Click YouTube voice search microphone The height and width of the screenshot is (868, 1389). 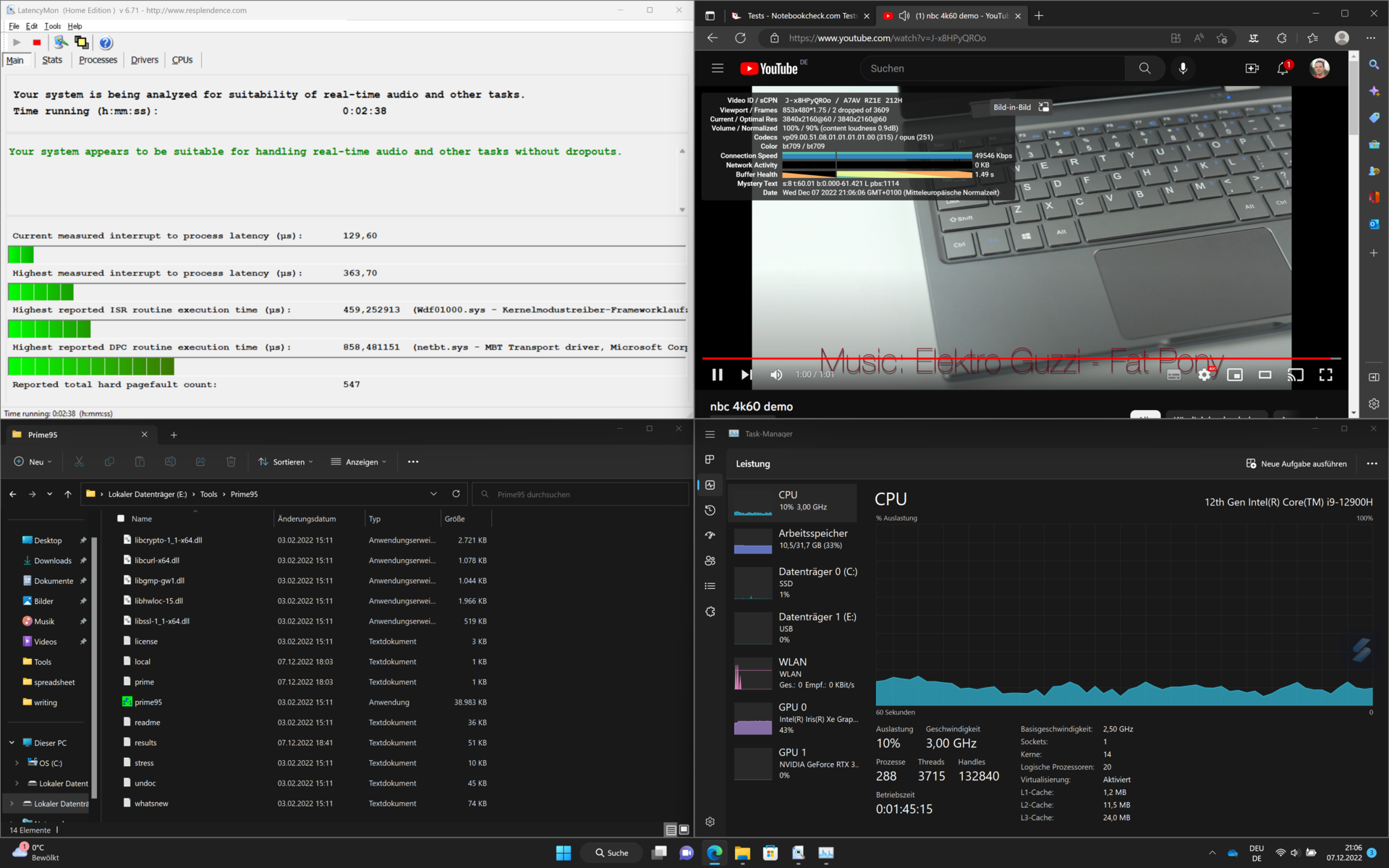(1183, 68)
